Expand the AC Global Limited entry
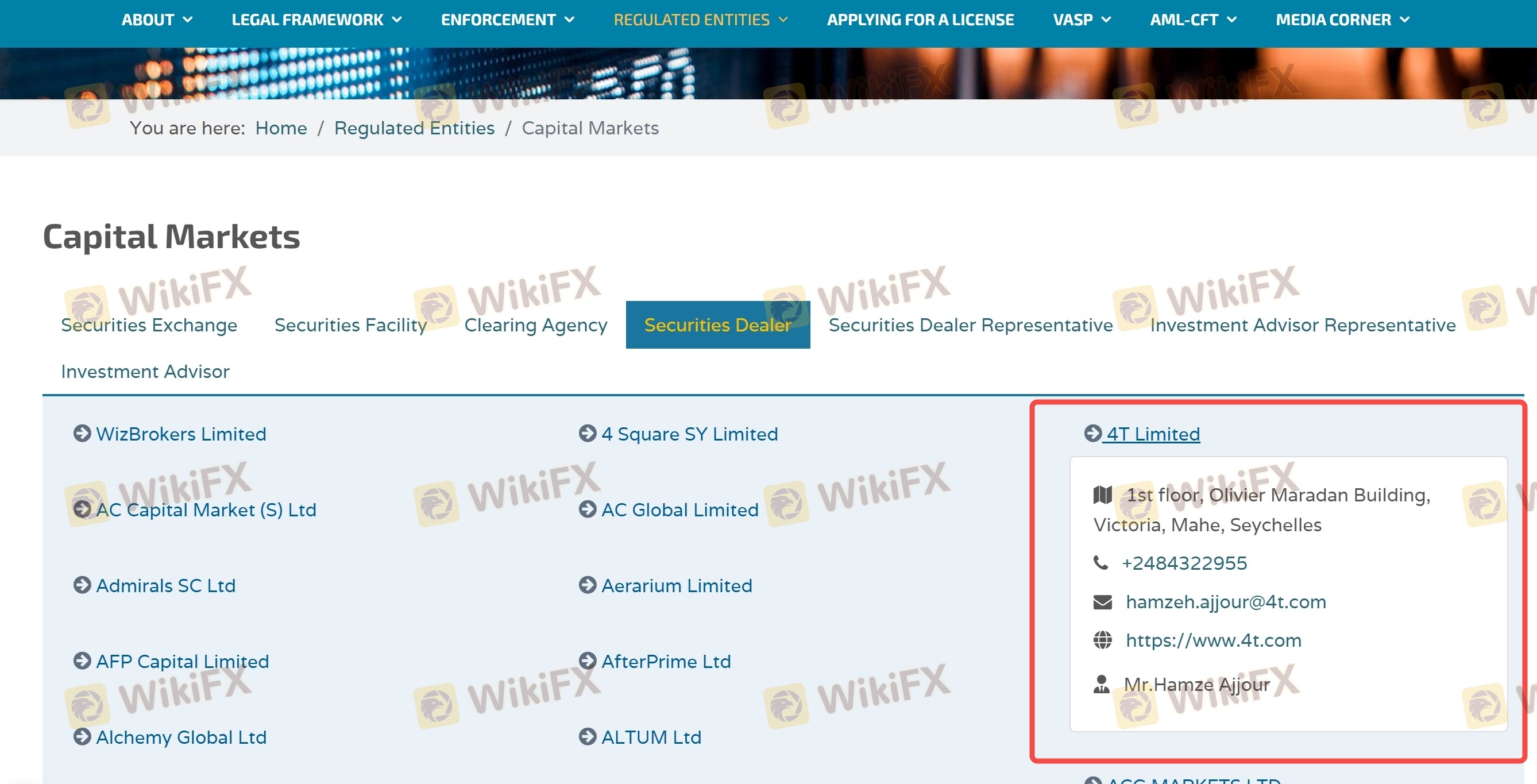The width and height of the screenshot is (1537, 784). coord(679,509)
